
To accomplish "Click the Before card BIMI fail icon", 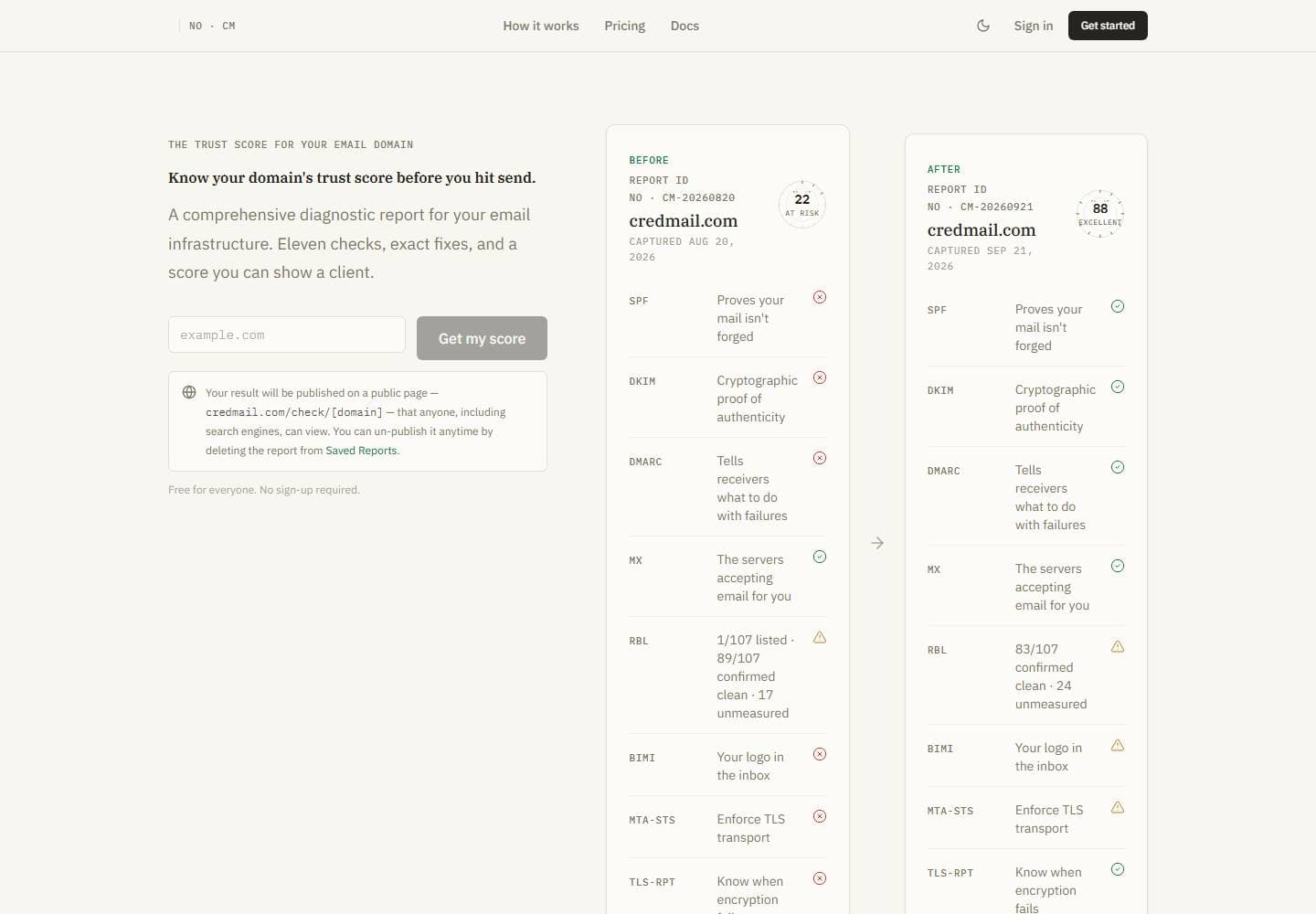I will pos(820,754).
